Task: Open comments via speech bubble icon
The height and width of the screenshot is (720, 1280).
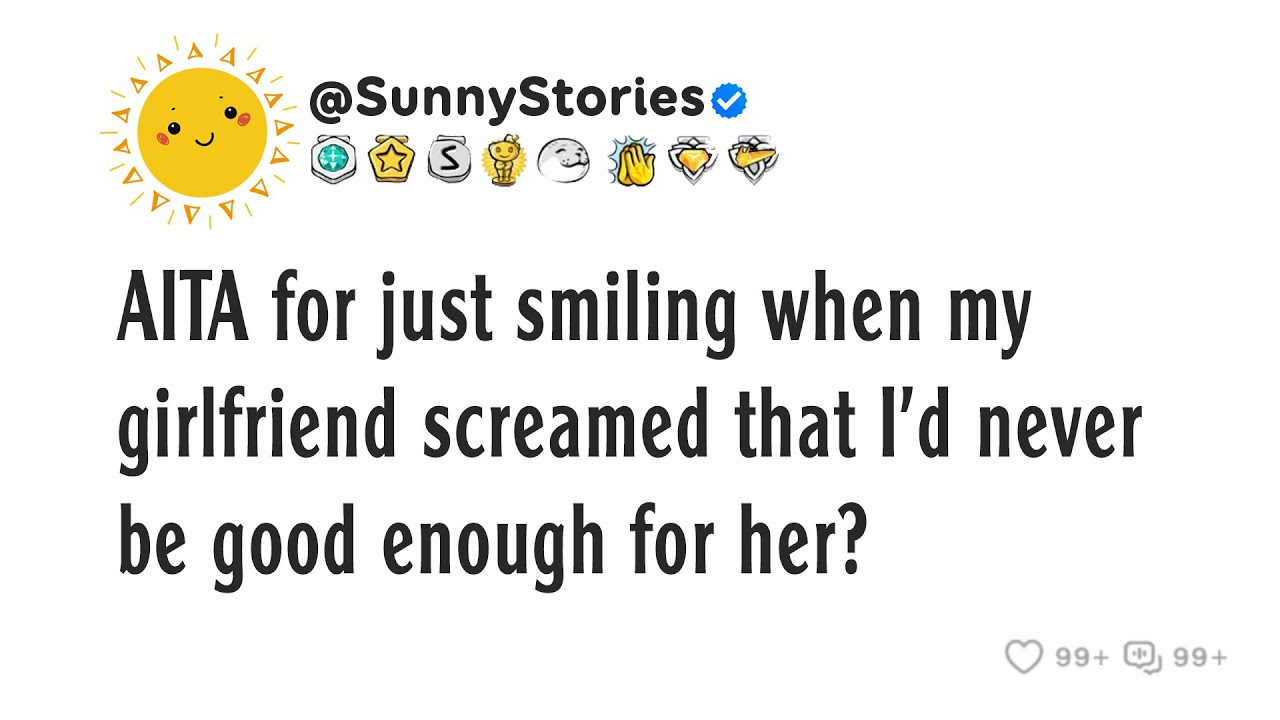Action: (1143, 657)
